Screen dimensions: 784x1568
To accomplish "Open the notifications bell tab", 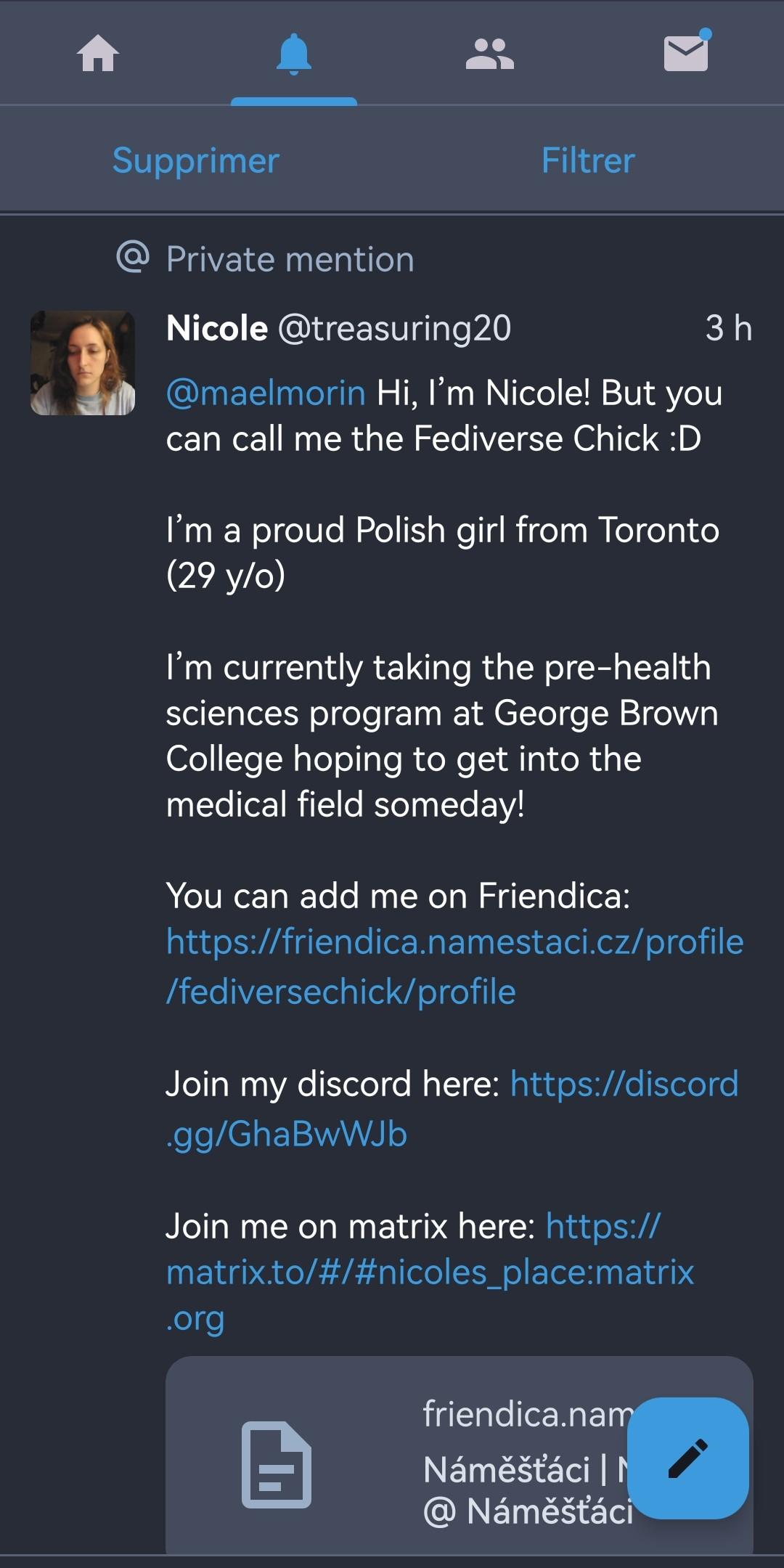I will 294,54.
